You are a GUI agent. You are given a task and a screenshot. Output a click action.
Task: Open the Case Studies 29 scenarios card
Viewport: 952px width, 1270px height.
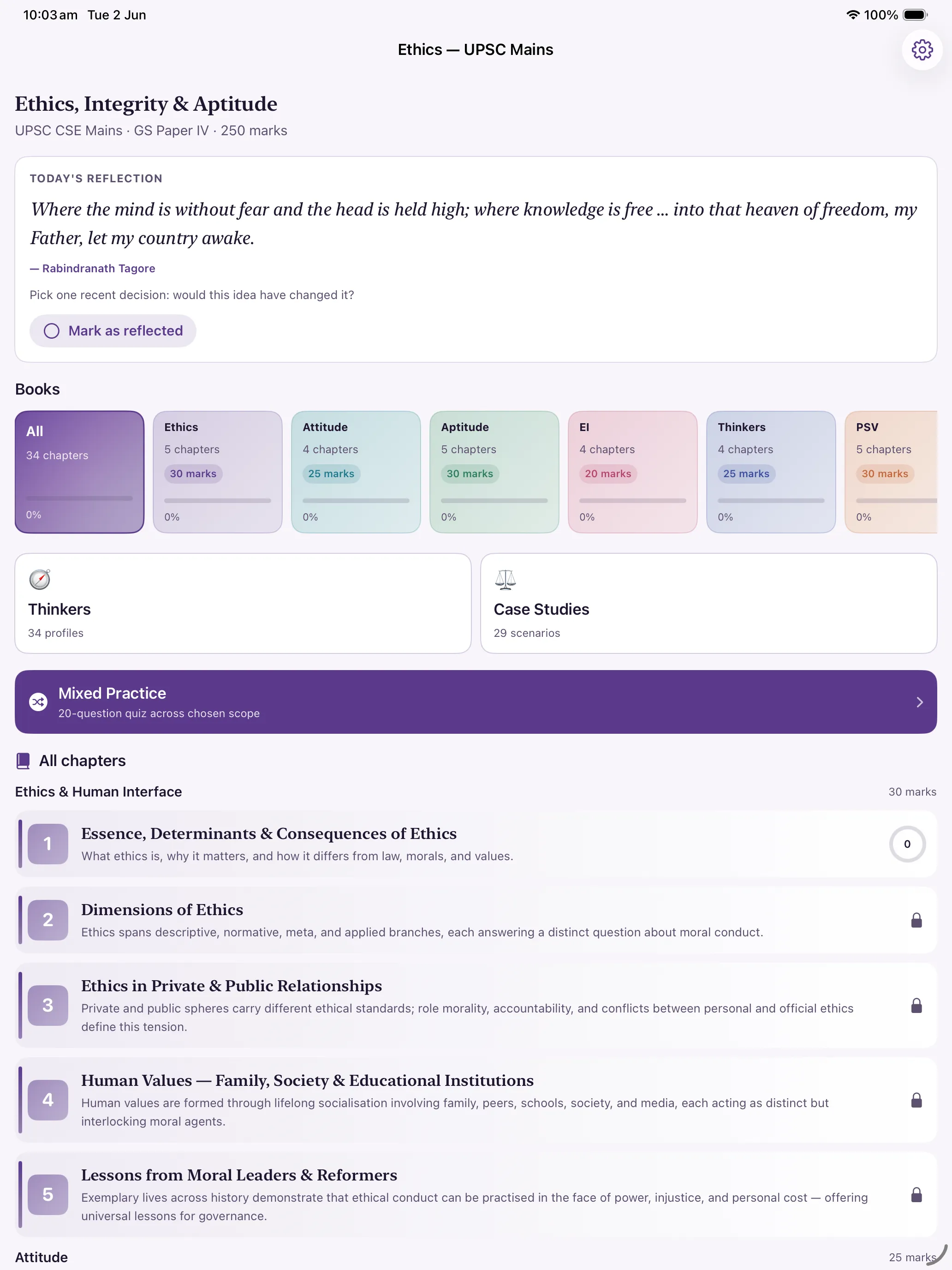(x=708, y=604)
